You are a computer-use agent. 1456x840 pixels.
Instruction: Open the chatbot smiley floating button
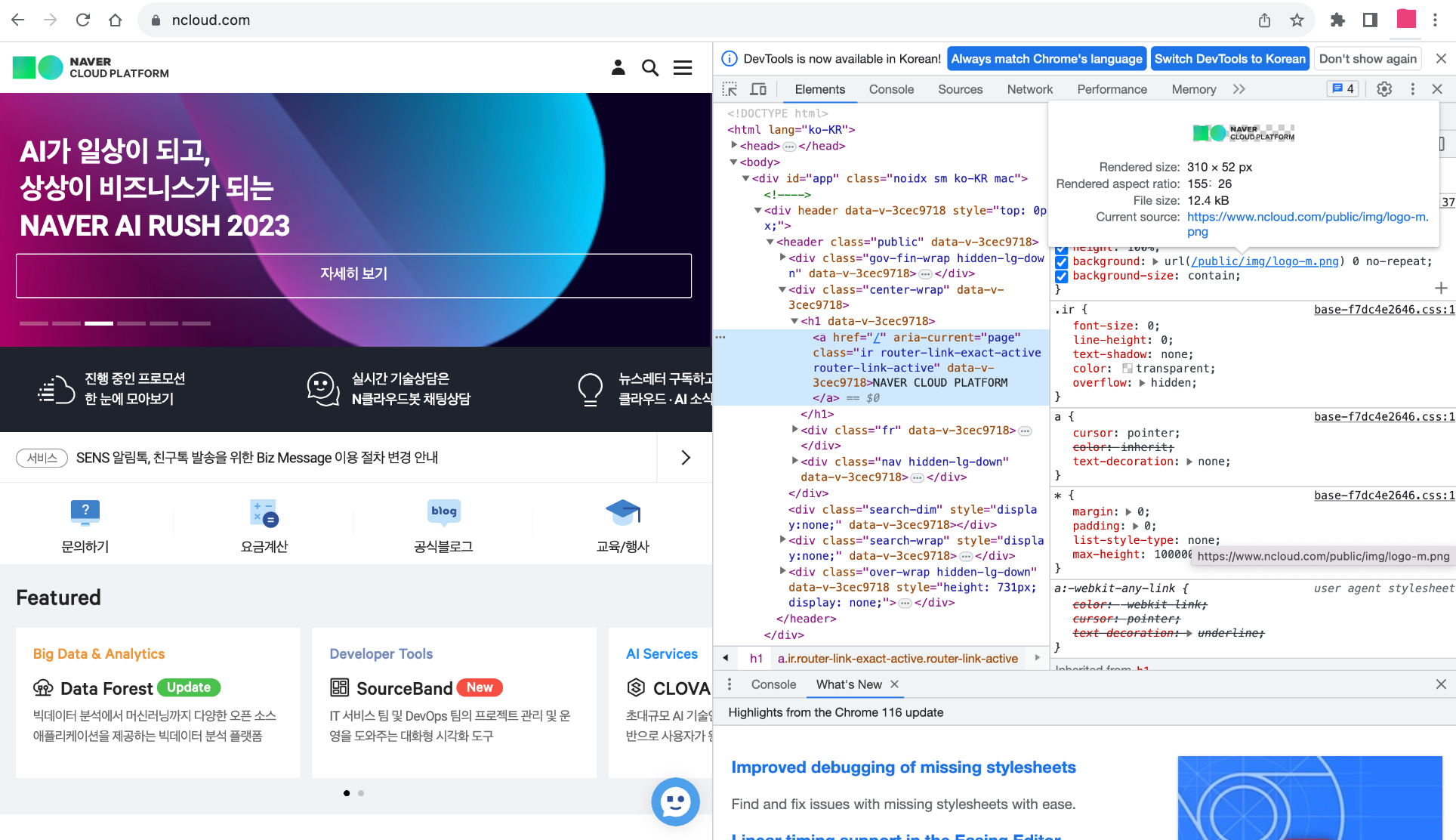tap(675, 802)
